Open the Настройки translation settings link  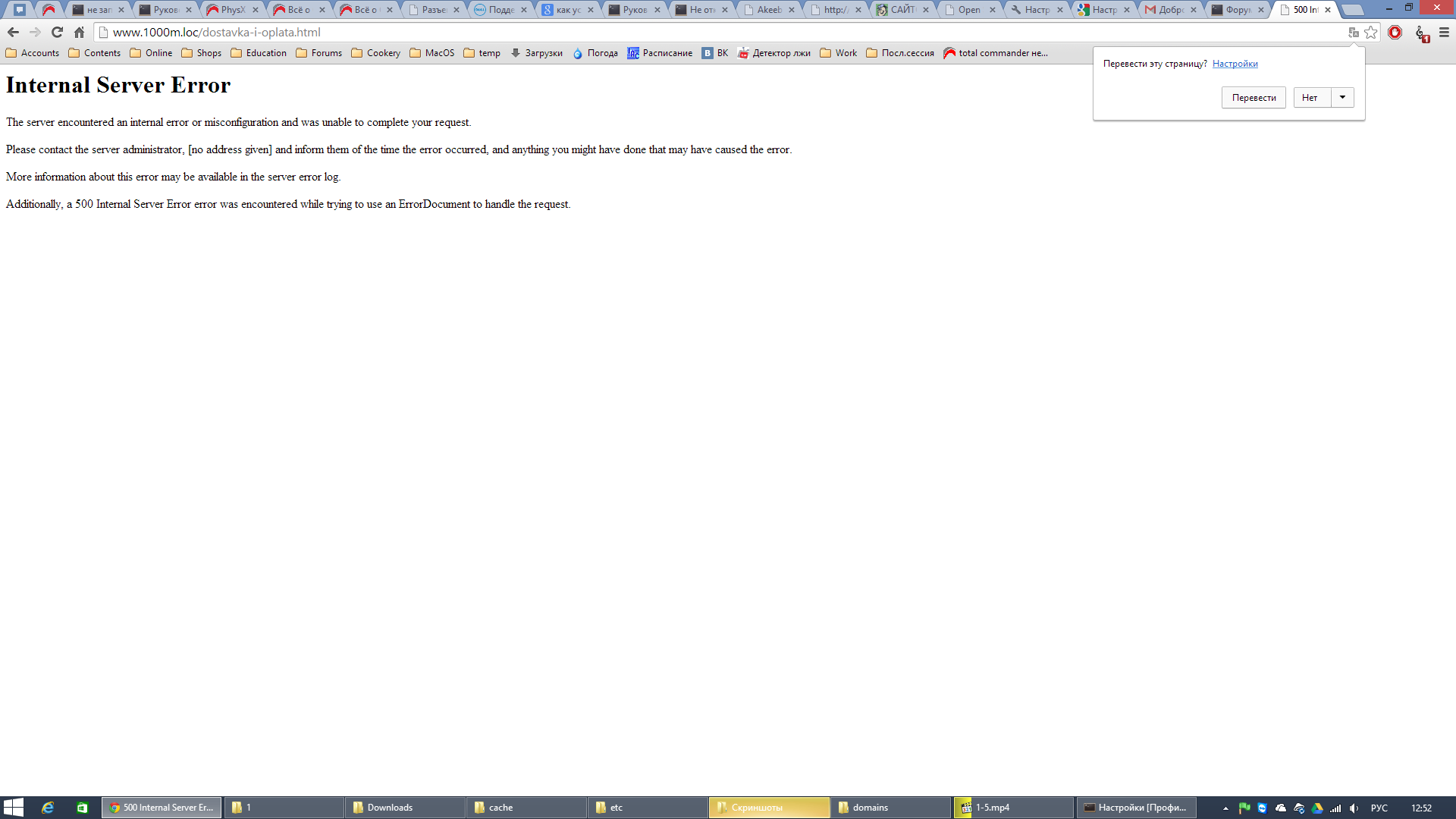(x=1235, y=64)
